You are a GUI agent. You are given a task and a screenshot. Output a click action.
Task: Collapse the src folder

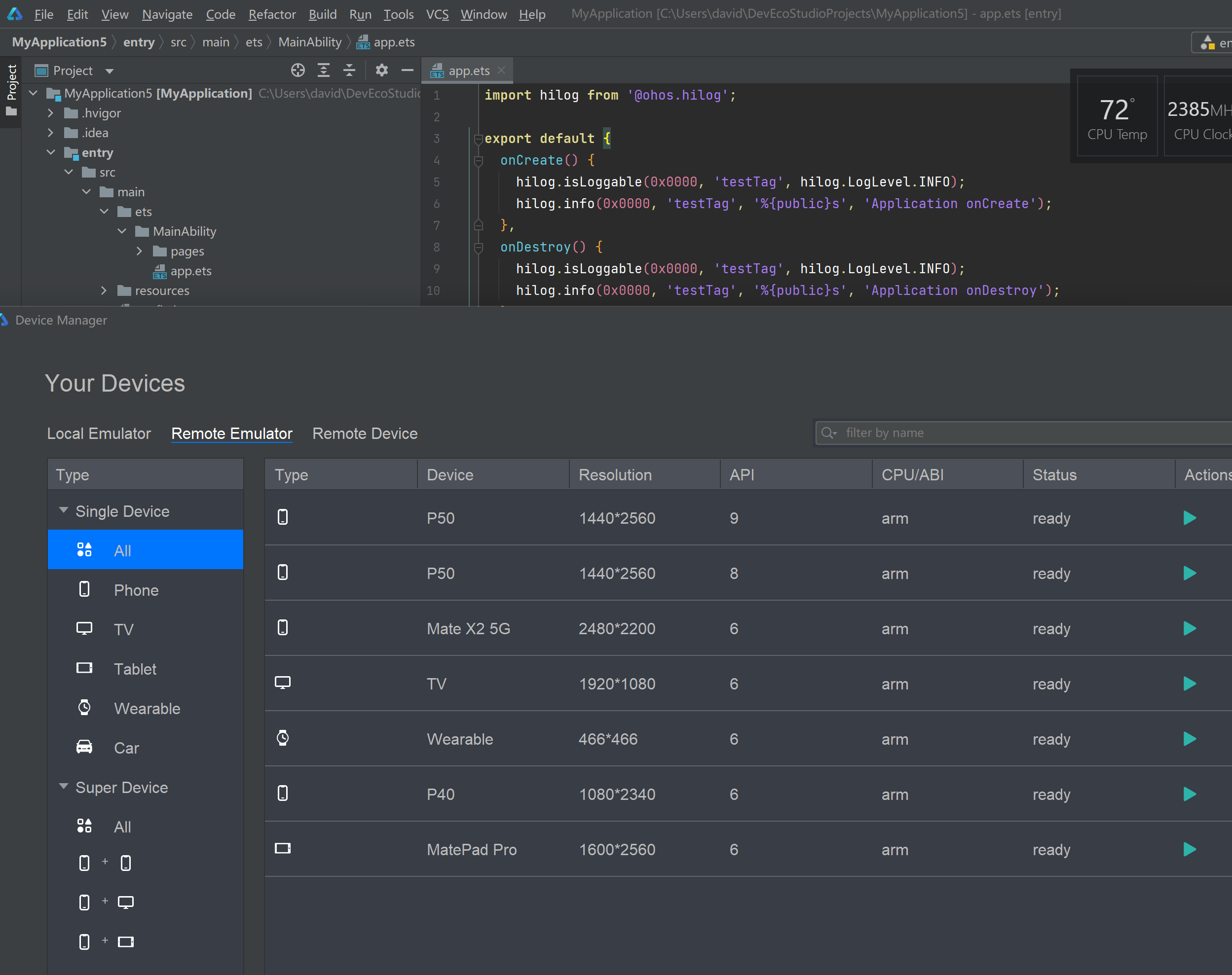point(69,172)
